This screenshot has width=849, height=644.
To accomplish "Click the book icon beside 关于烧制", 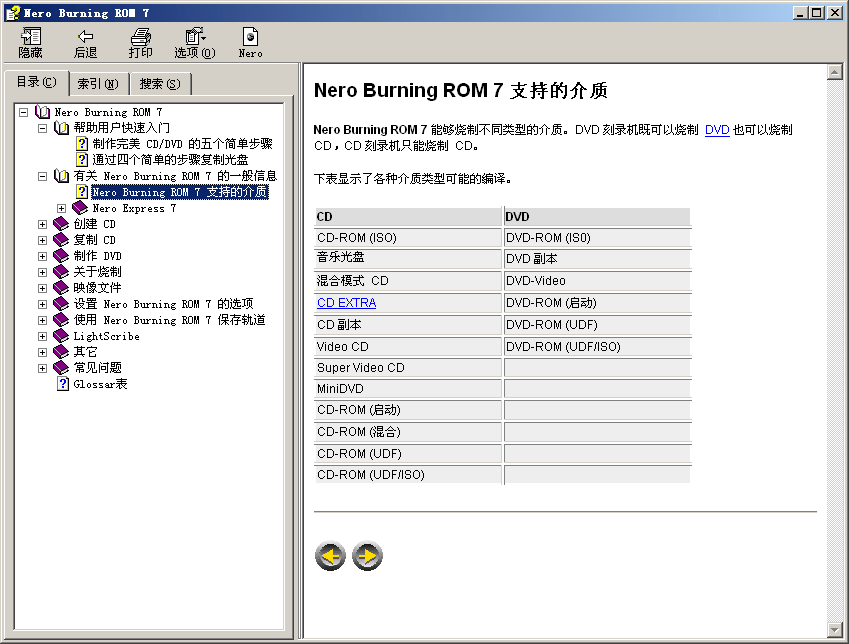I will pos(61,272).
